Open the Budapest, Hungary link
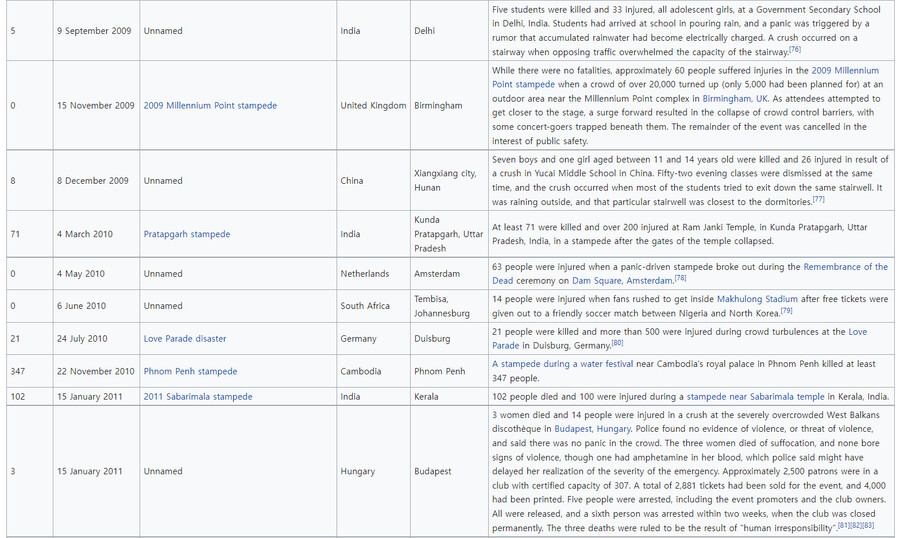 point(594,429)
